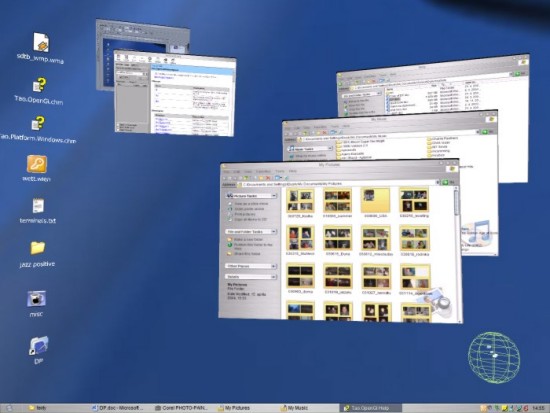
Task: Collapse the Picture Tasks panel header
Action: (x=251, y=196)
